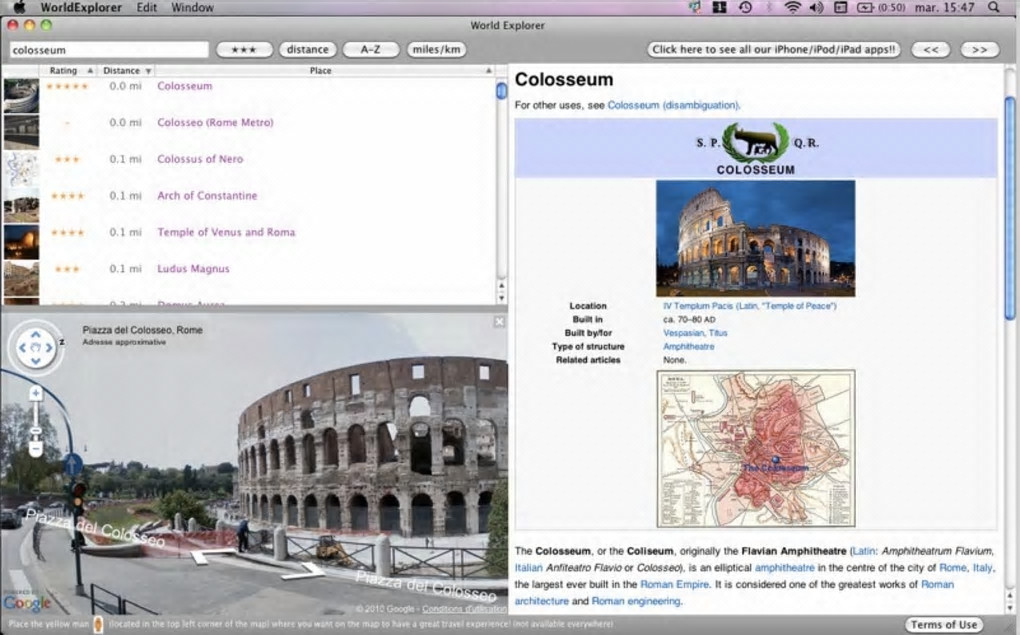Screen dimensions: 1020x635
Task: Click the Colosseum night photo
Action: 755,238
